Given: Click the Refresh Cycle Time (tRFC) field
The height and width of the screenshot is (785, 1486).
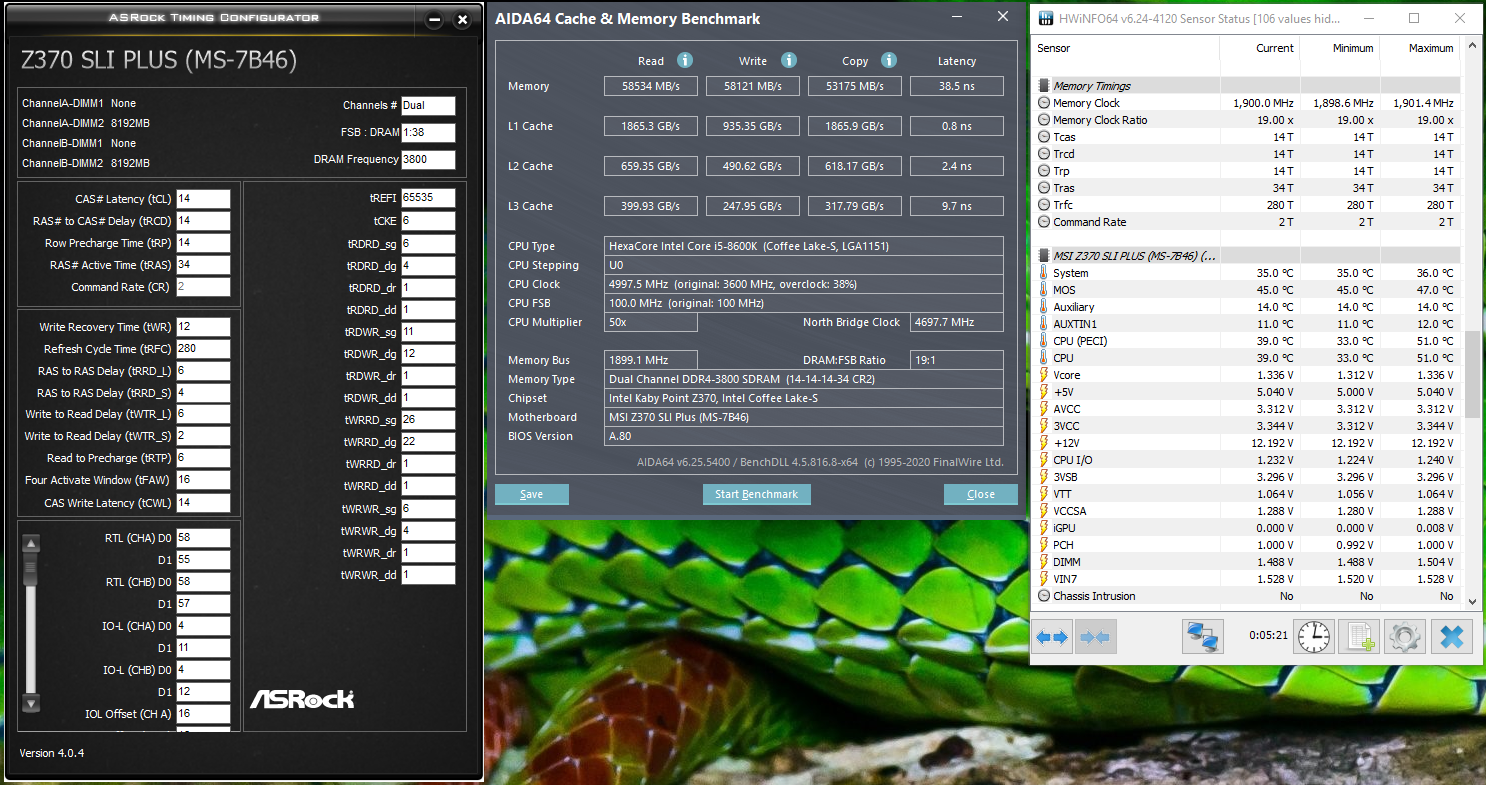Looking at the screenshot, I should coord(203,349).
